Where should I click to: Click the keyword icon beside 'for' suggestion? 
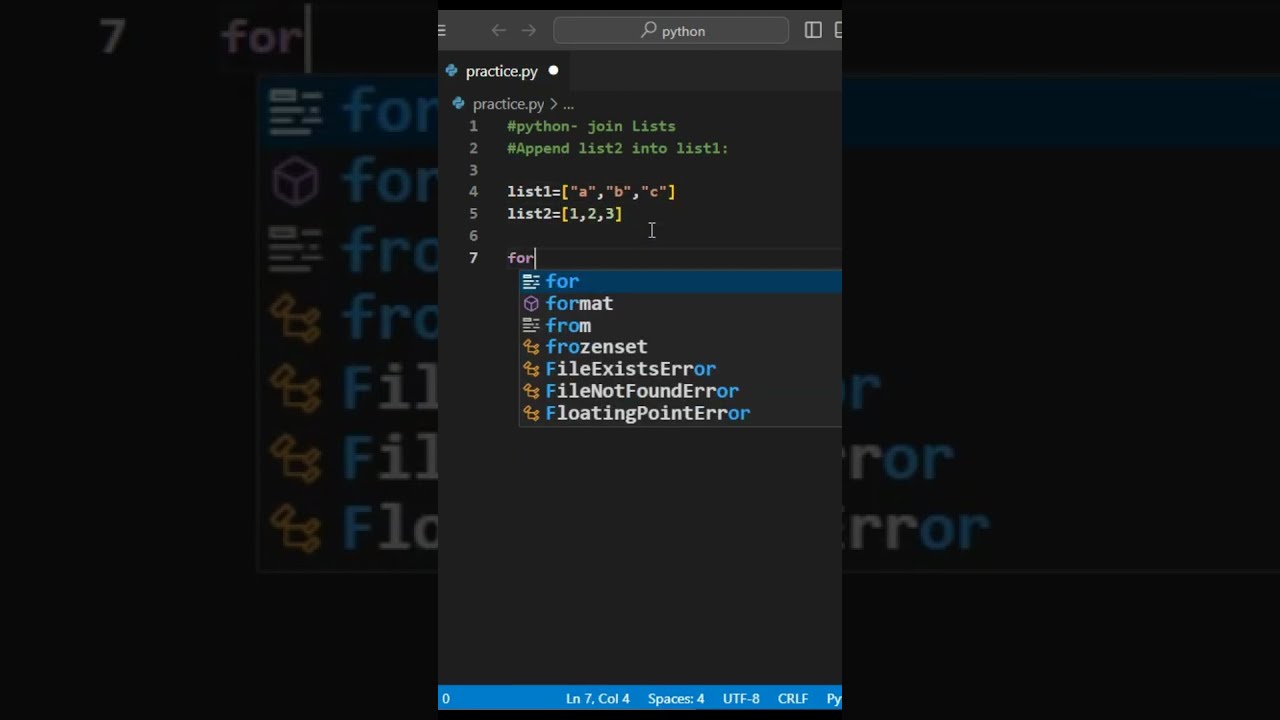pyautogui.click(x=531, y=282)
